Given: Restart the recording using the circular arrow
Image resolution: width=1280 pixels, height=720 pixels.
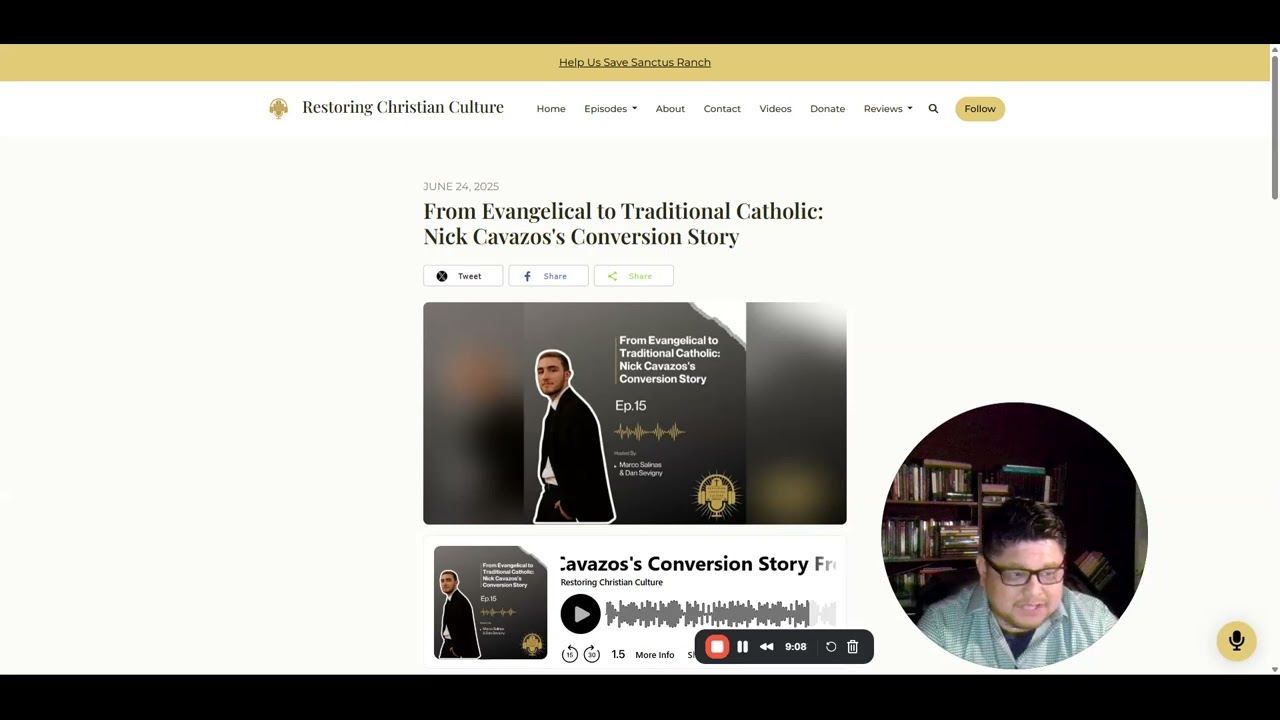Looking at the screenshot, I should [x=831, y=647].
